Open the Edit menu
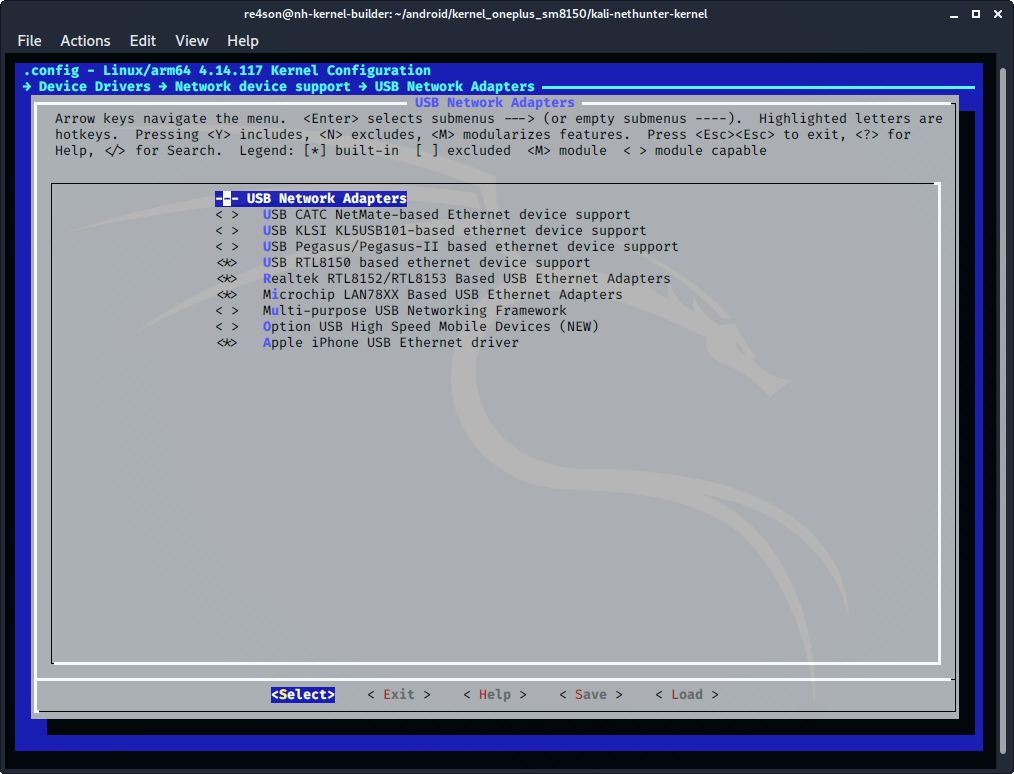 pos(143,41)
